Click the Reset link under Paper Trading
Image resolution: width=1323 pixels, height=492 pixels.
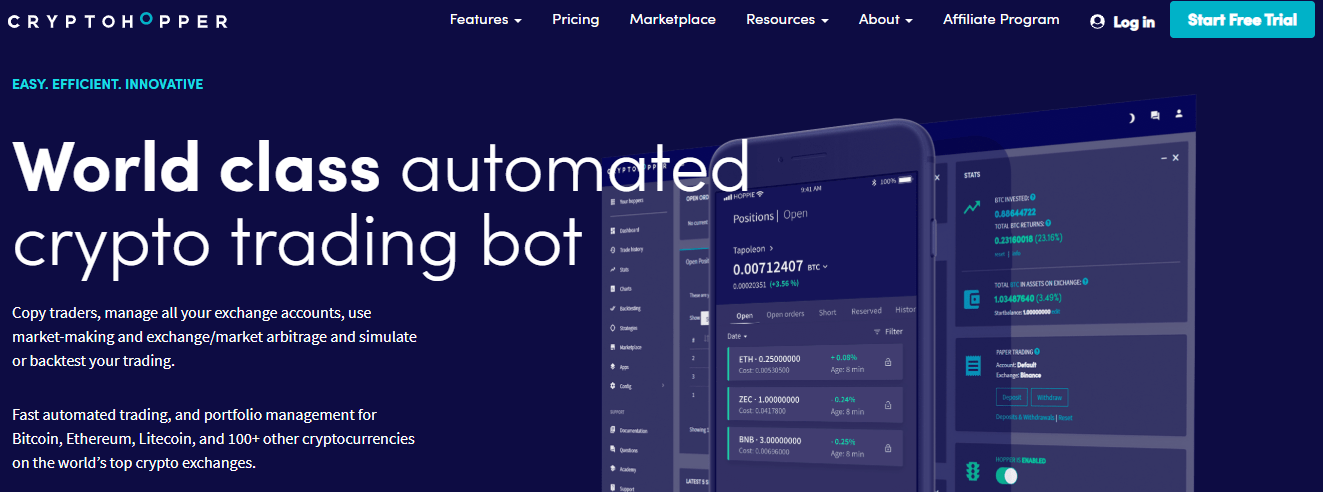(x=1065, y=417)
